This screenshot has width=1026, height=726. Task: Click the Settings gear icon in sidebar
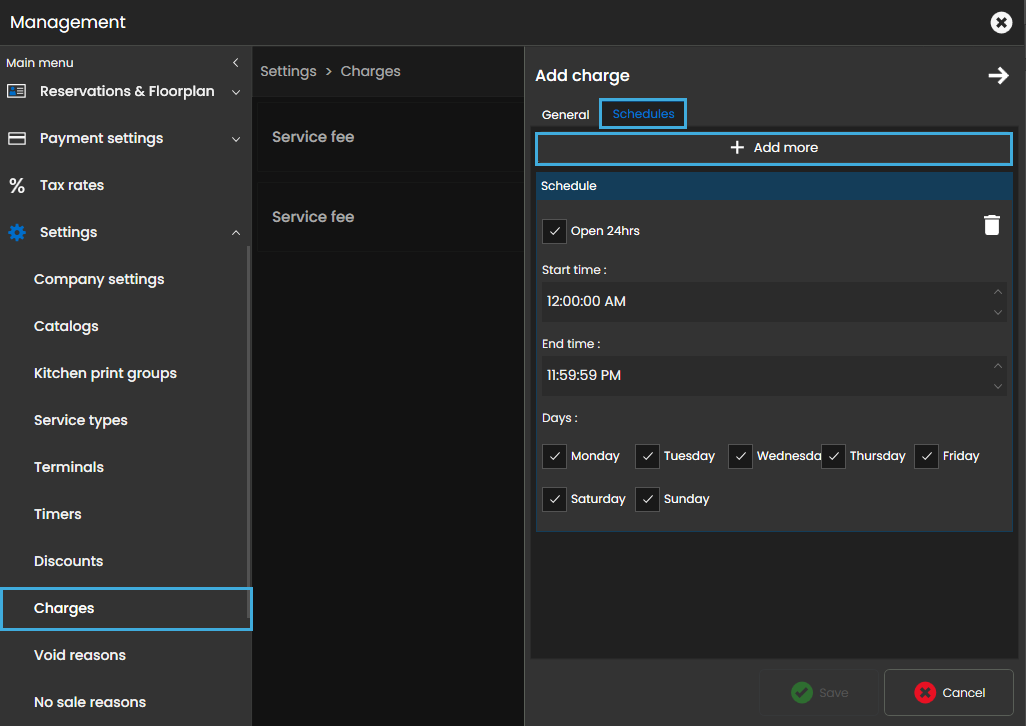pos(17,232)
